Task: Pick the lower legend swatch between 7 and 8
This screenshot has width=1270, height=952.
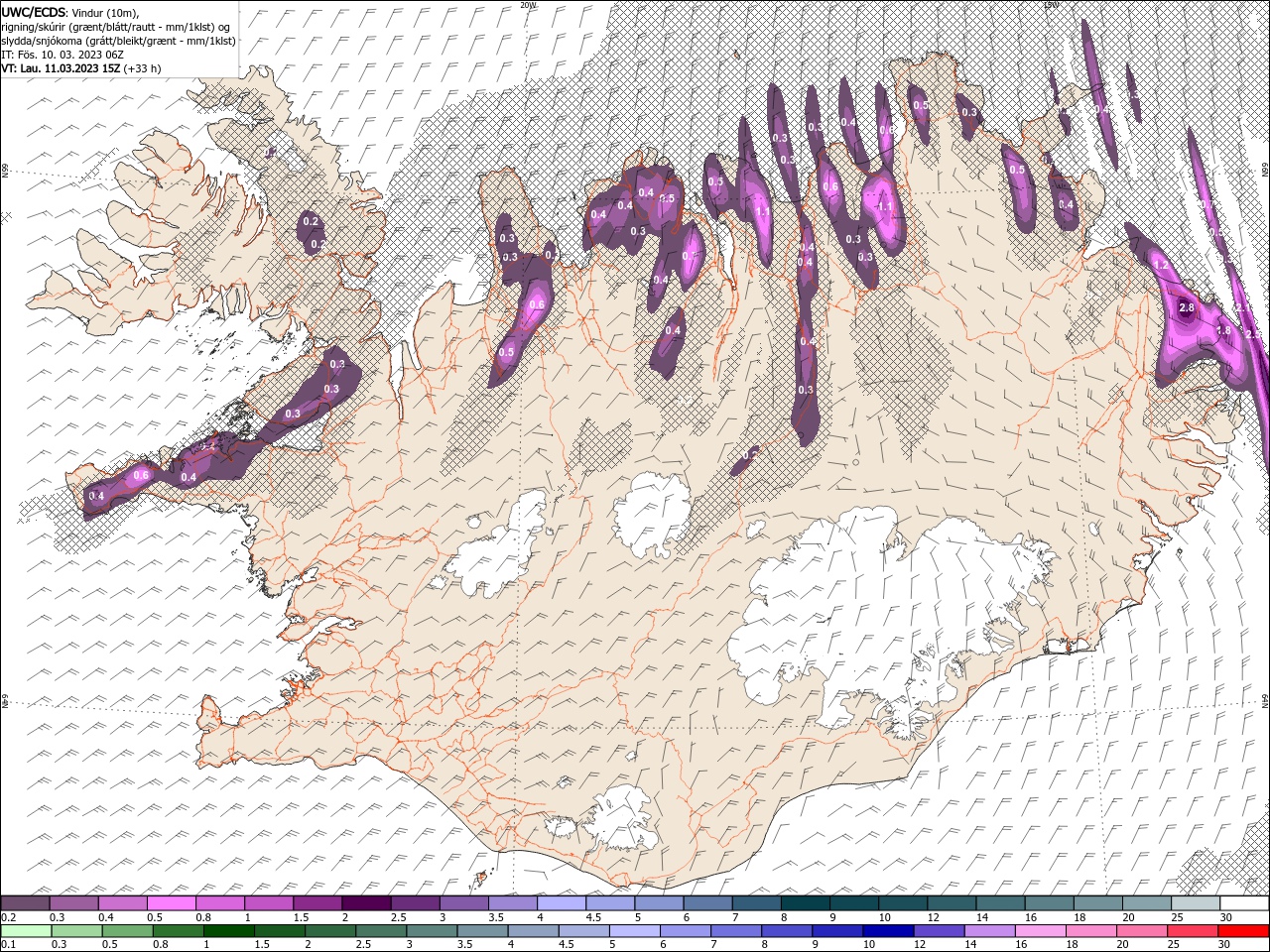Action: point(735,931)
